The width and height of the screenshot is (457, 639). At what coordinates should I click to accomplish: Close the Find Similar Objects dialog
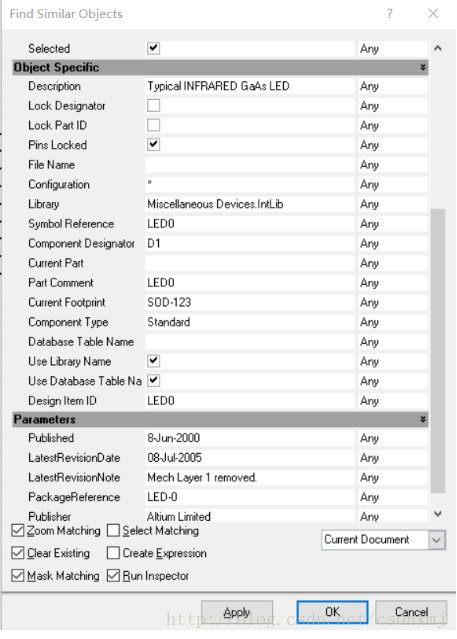point(433,14)
